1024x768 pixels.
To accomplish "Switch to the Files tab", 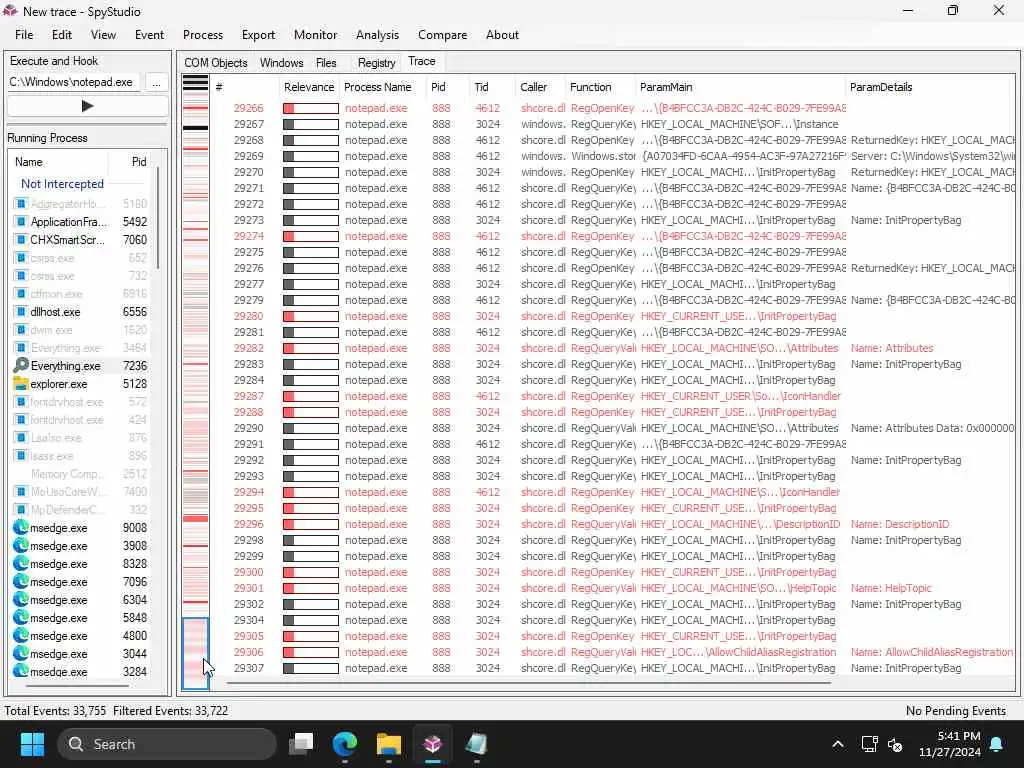I will click(x=326, y=63).
